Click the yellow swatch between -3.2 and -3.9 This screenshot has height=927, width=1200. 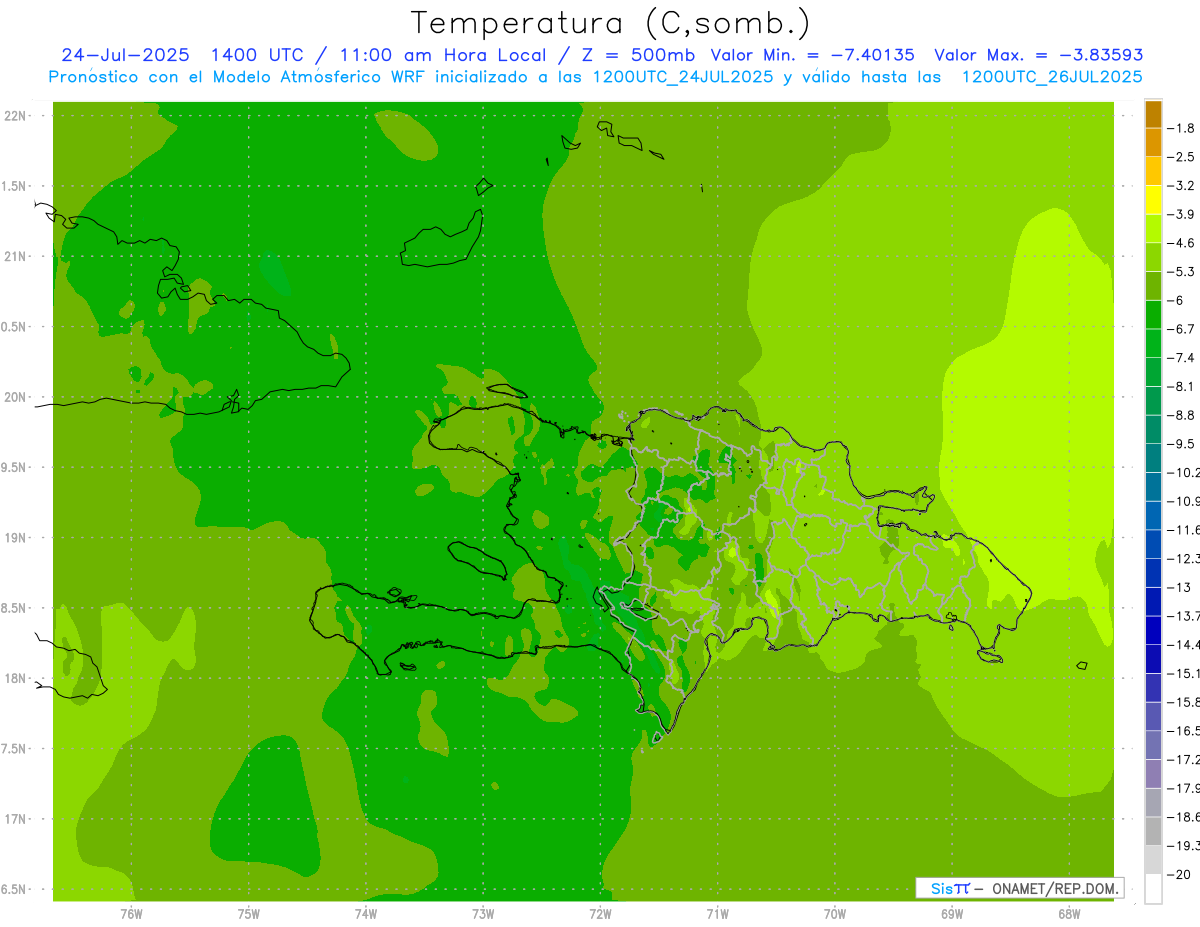(x=1153, y=200)
